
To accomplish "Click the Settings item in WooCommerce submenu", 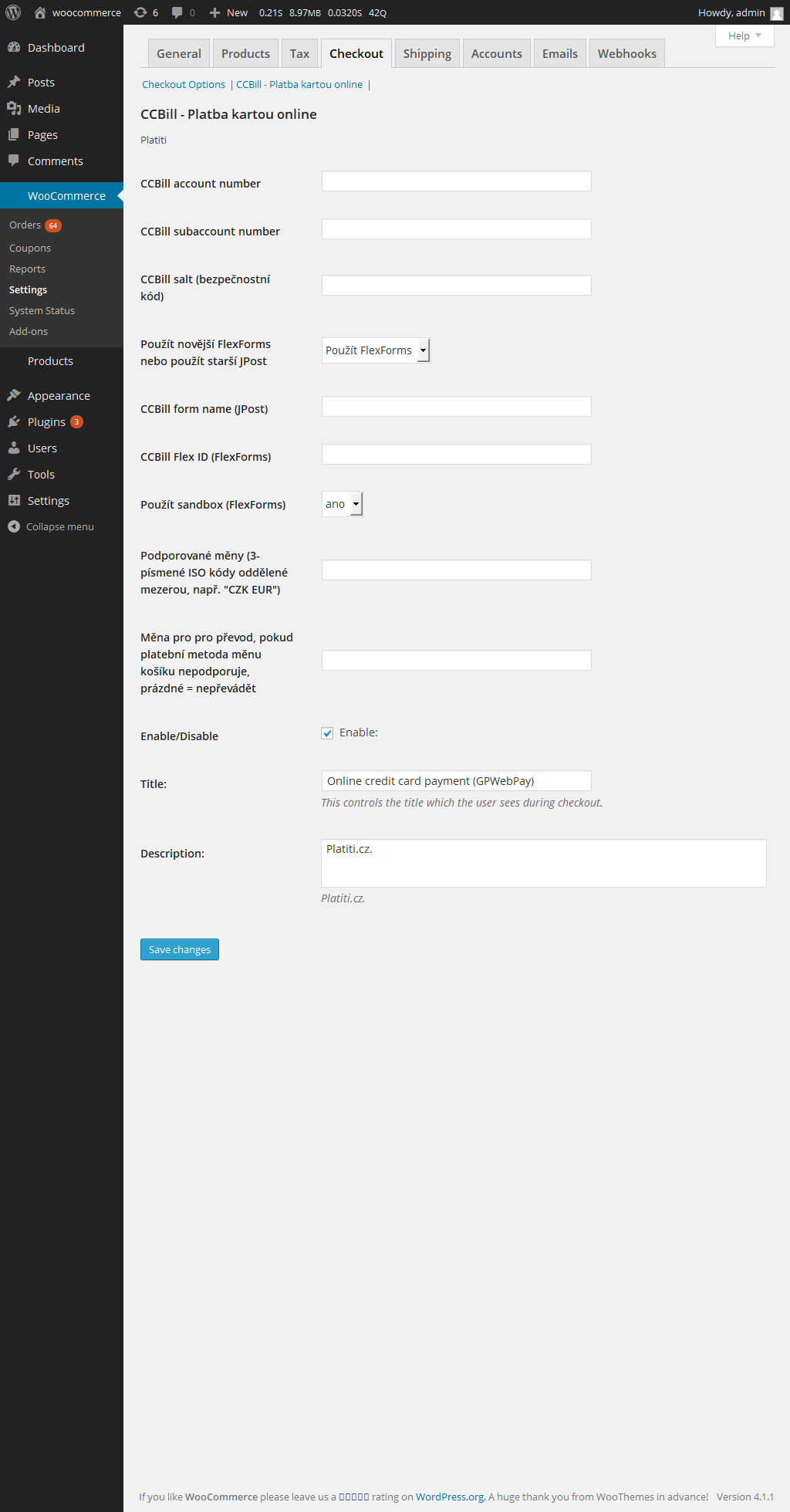I will (28, 289).
